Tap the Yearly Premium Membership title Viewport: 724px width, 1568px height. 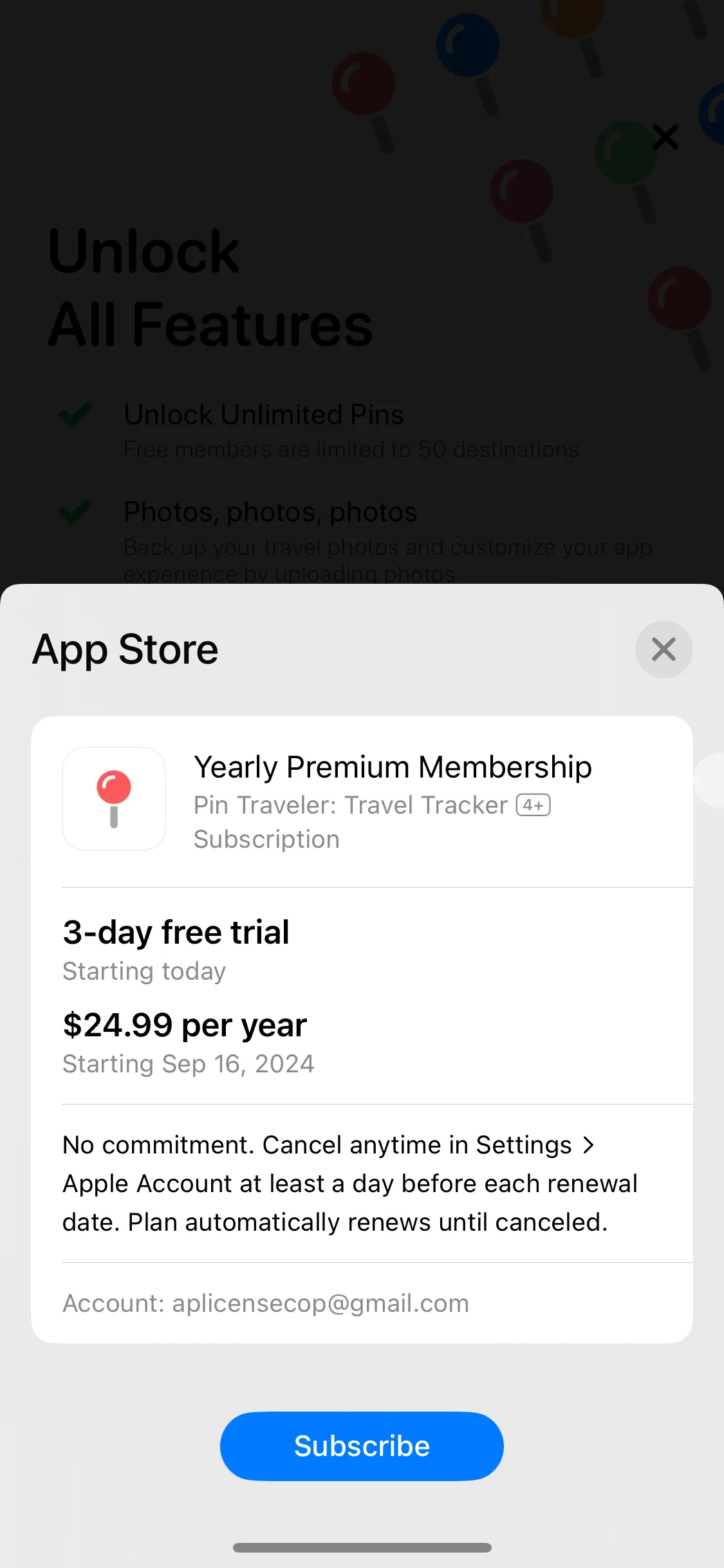pos(393,767)
